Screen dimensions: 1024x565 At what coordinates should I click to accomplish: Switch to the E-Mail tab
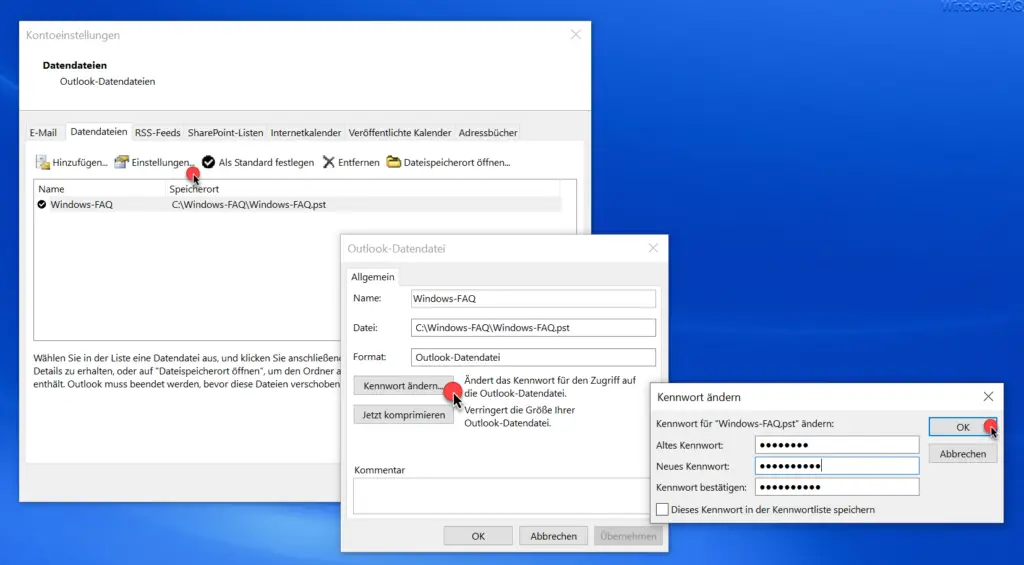coord(43,133)
